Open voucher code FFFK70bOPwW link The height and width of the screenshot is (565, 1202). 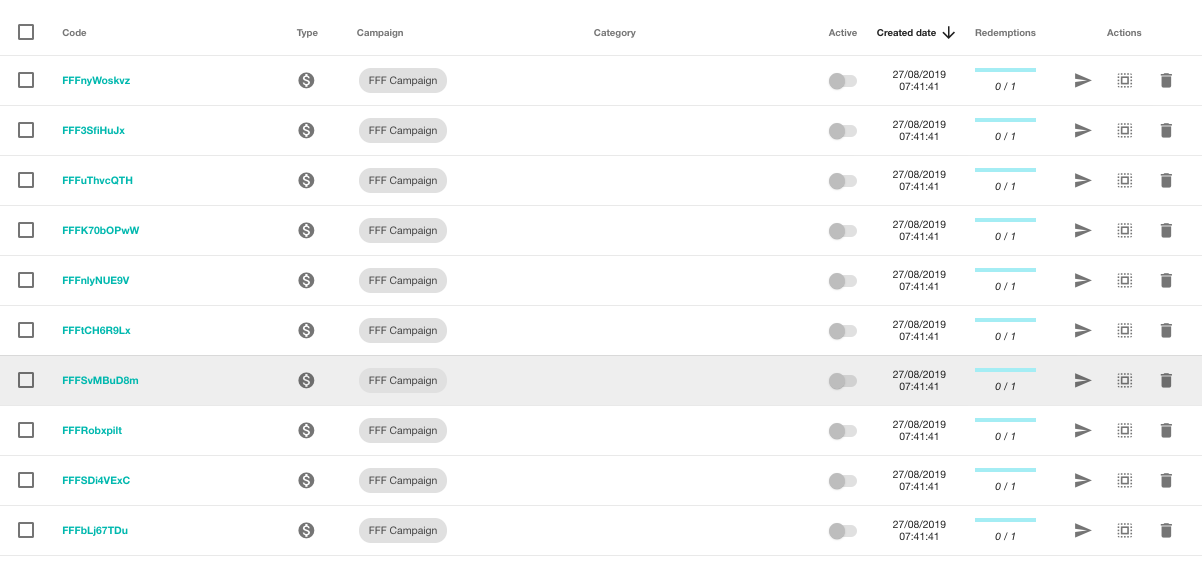[x=101, y=230]
